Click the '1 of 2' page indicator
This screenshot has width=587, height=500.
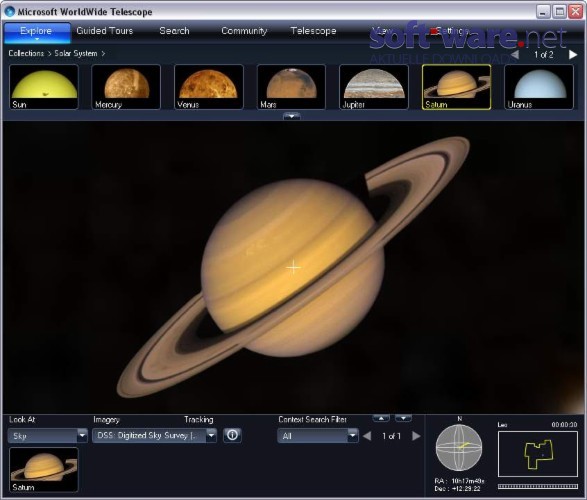pyautogui.click(x=544, y=55)
